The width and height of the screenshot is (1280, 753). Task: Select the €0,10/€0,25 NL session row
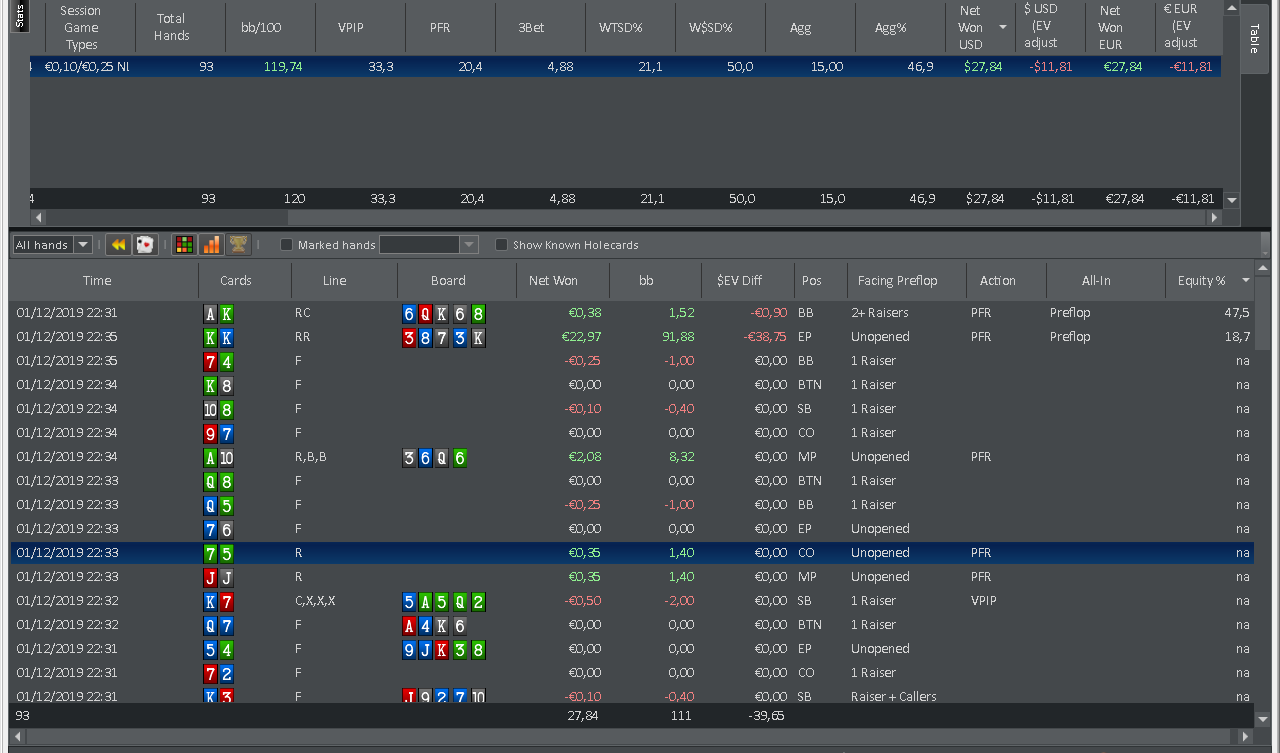[626, 66]
